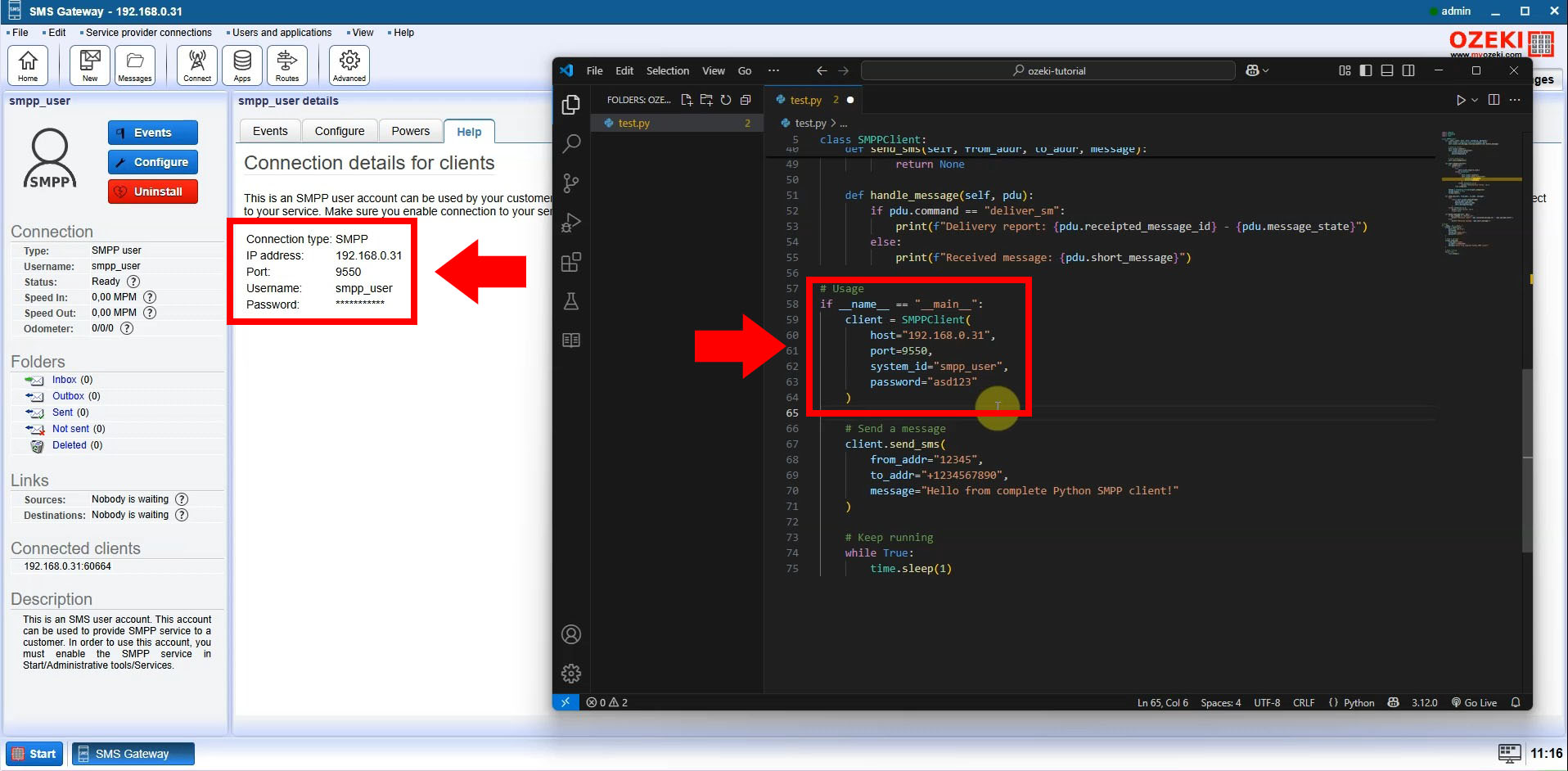Open Testing flask view in VS Code
The width and height of the screenshot is (1568, 771).
point(571,301)
